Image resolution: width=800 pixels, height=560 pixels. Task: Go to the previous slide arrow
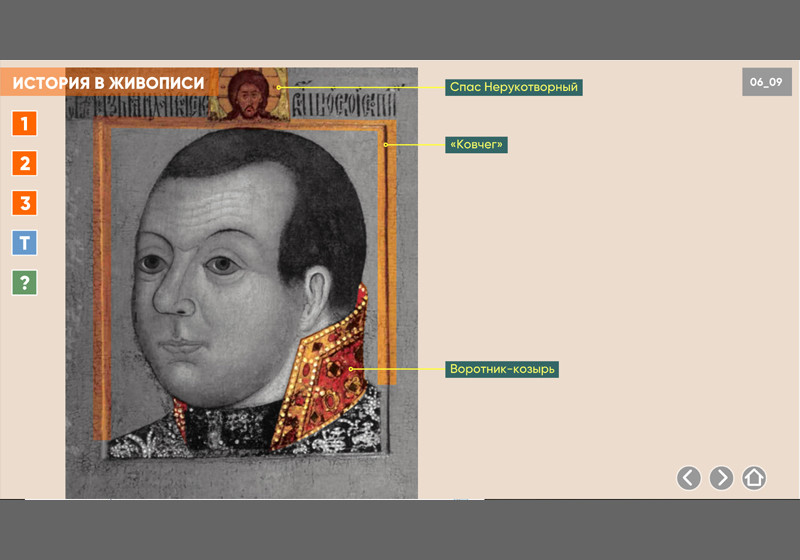click(x=689, y=478)
